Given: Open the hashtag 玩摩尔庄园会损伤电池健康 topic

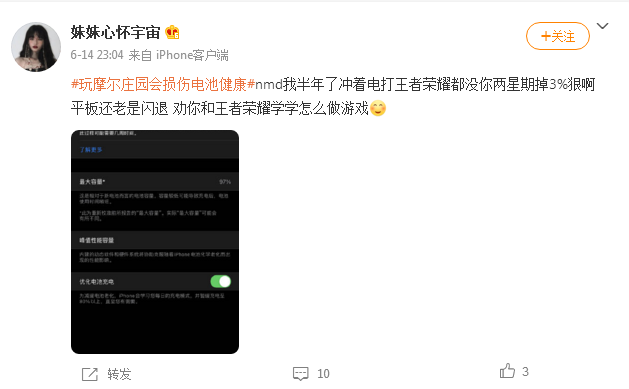Looking at the screenshot, I should pyautogui.click(x=163, y=85).
